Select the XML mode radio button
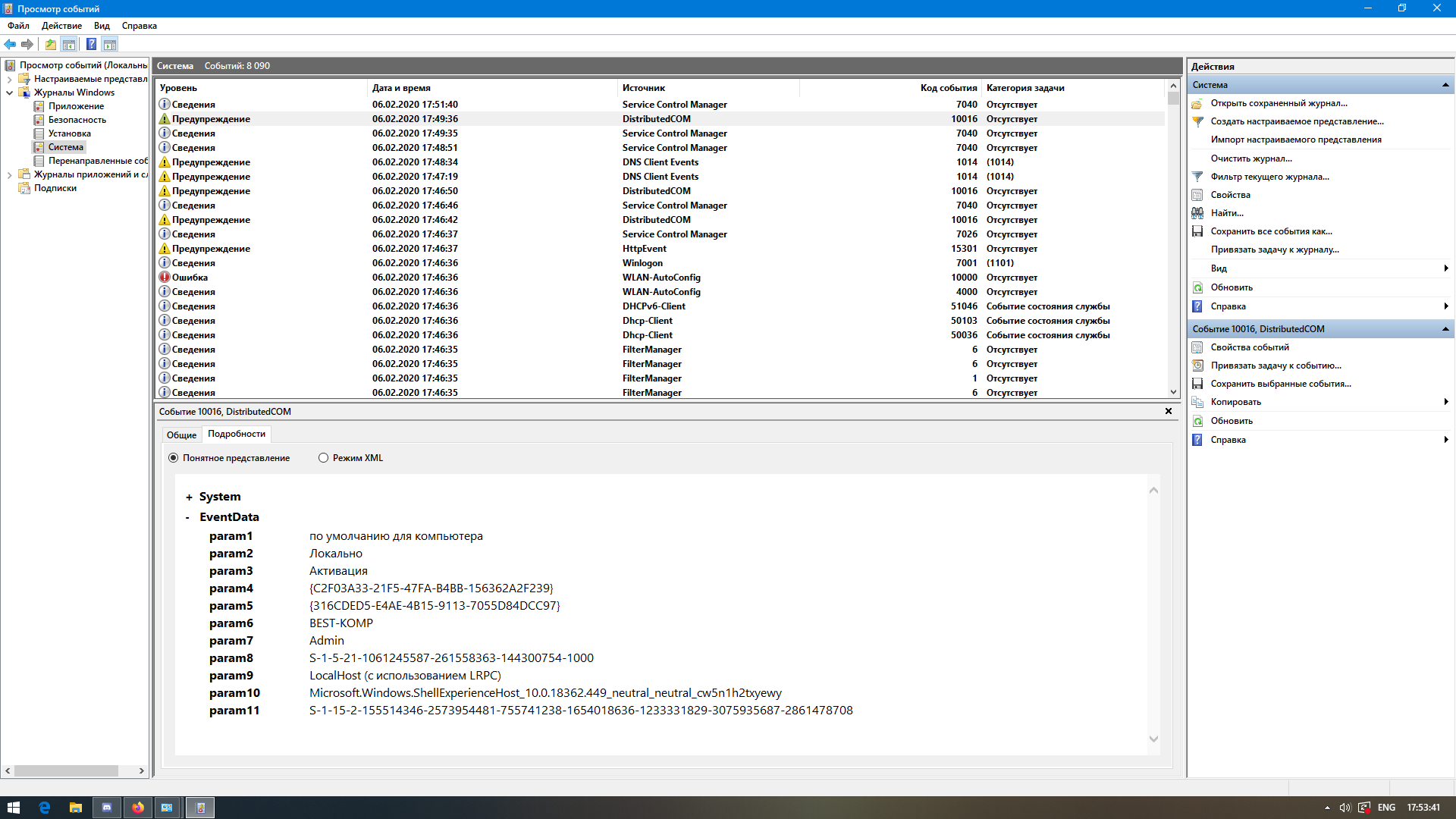1456x819 pixels. coord(324,458)
